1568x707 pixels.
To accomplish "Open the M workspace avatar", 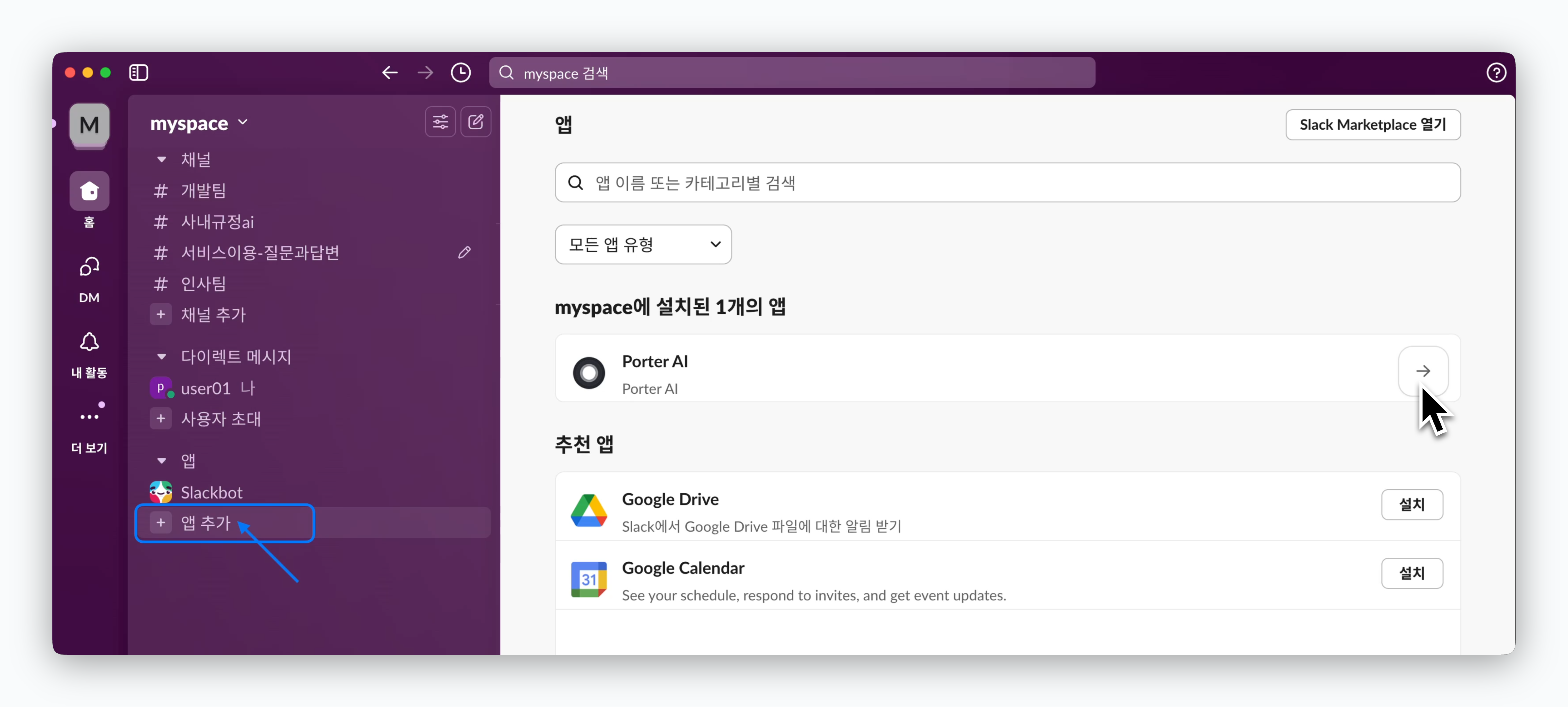I will 89,124.
